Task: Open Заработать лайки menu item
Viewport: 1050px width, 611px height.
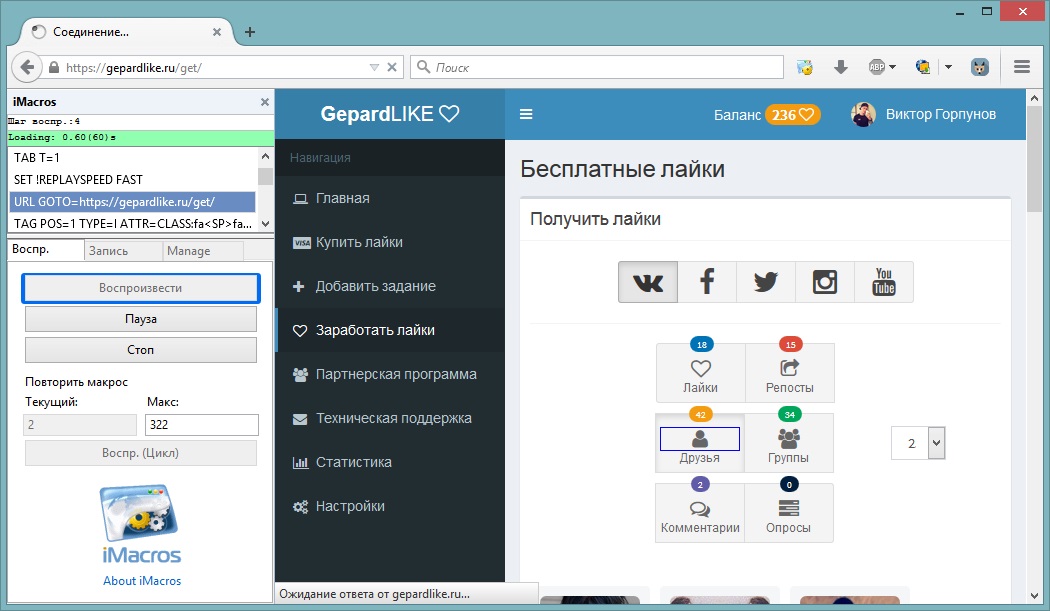Action: [x=390, y=330]
